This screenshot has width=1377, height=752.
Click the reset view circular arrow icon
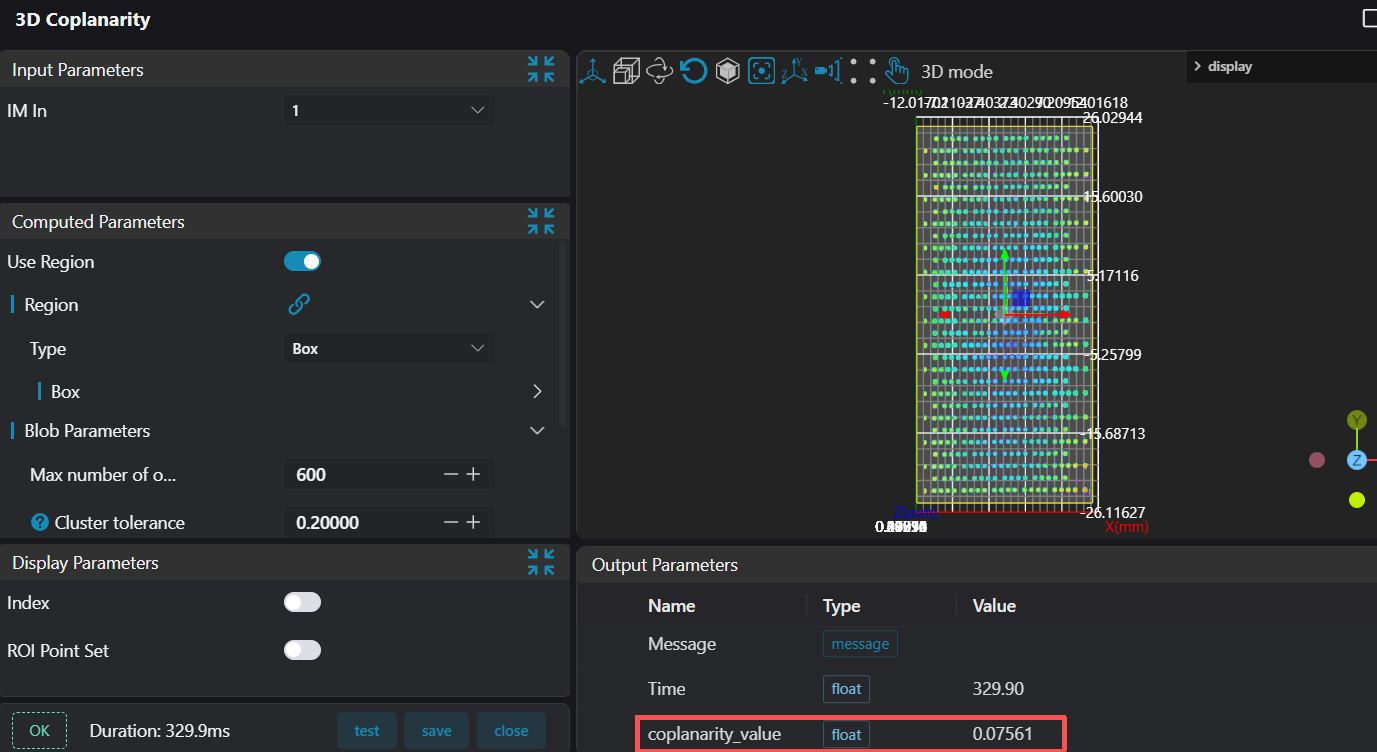click(693, 71)
